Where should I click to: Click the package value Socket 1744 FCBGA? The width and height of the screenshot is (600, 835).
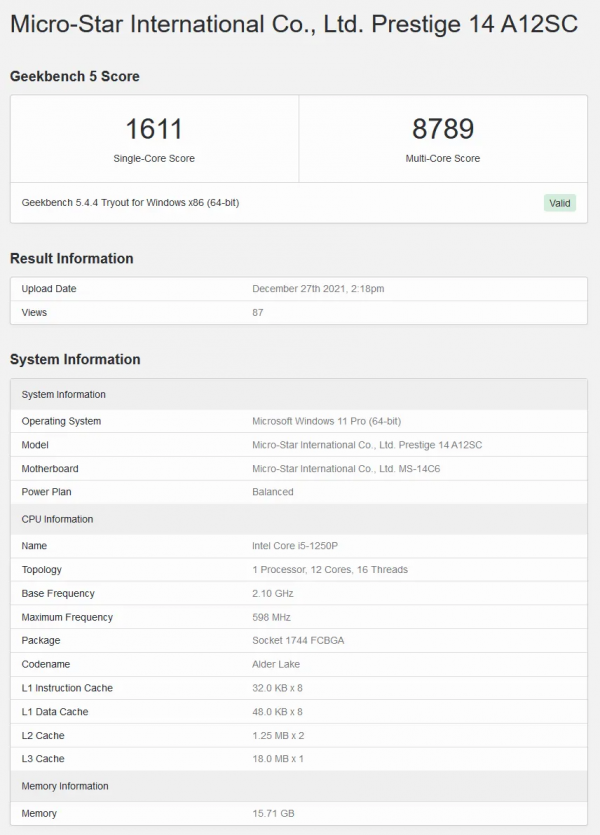[x=298, y=640]
